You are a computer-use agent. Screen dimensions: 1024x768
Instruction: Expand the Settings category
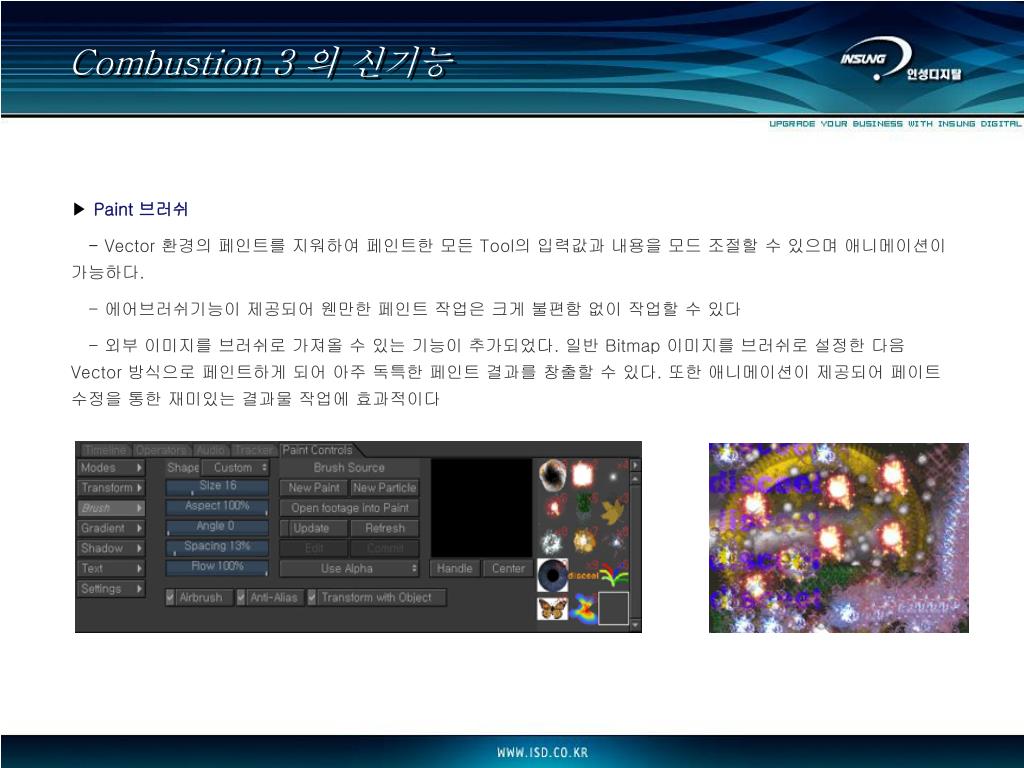tap(111, 589)
